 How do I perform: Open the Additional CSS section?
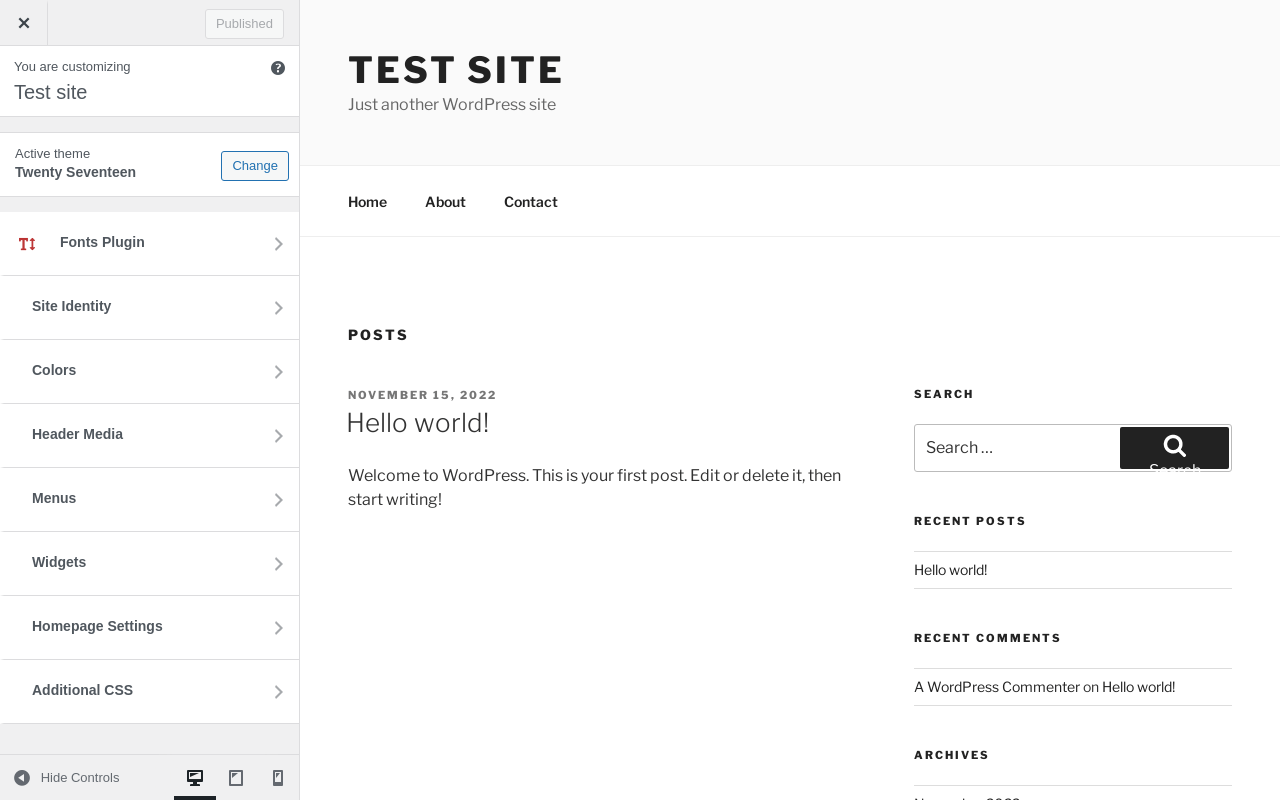150,691
